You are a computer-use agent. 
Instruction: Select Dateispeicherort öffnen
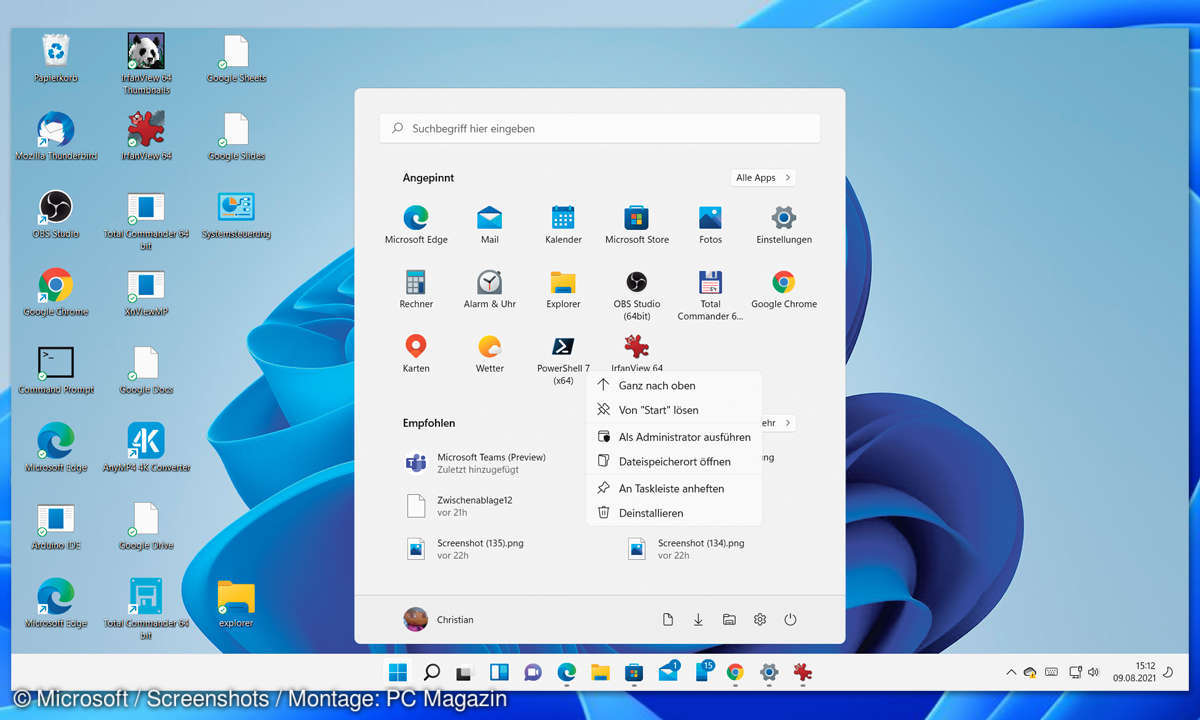click(x=674, y=462)
